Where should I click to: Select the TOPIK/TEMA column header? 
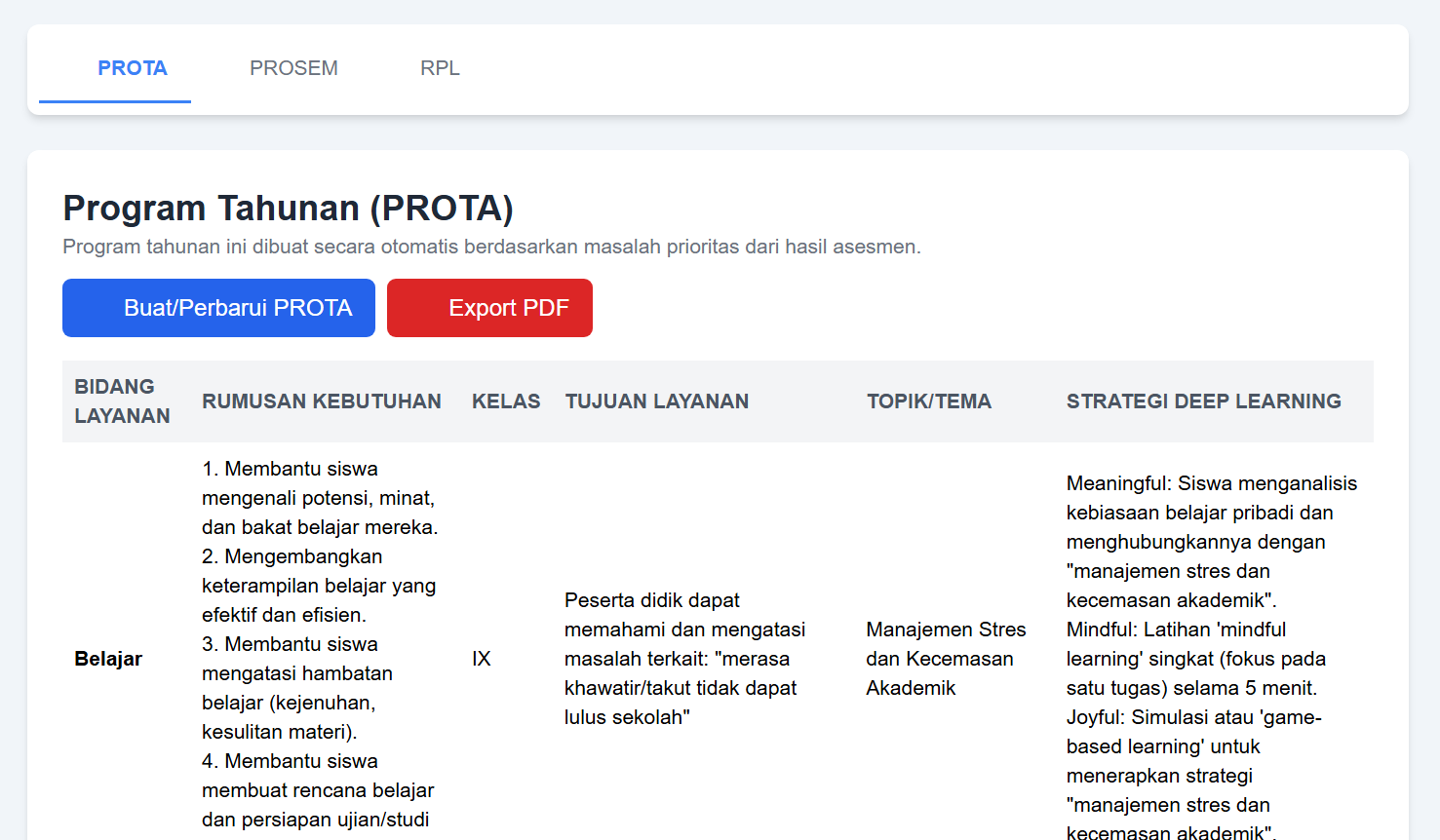[929, 401]
